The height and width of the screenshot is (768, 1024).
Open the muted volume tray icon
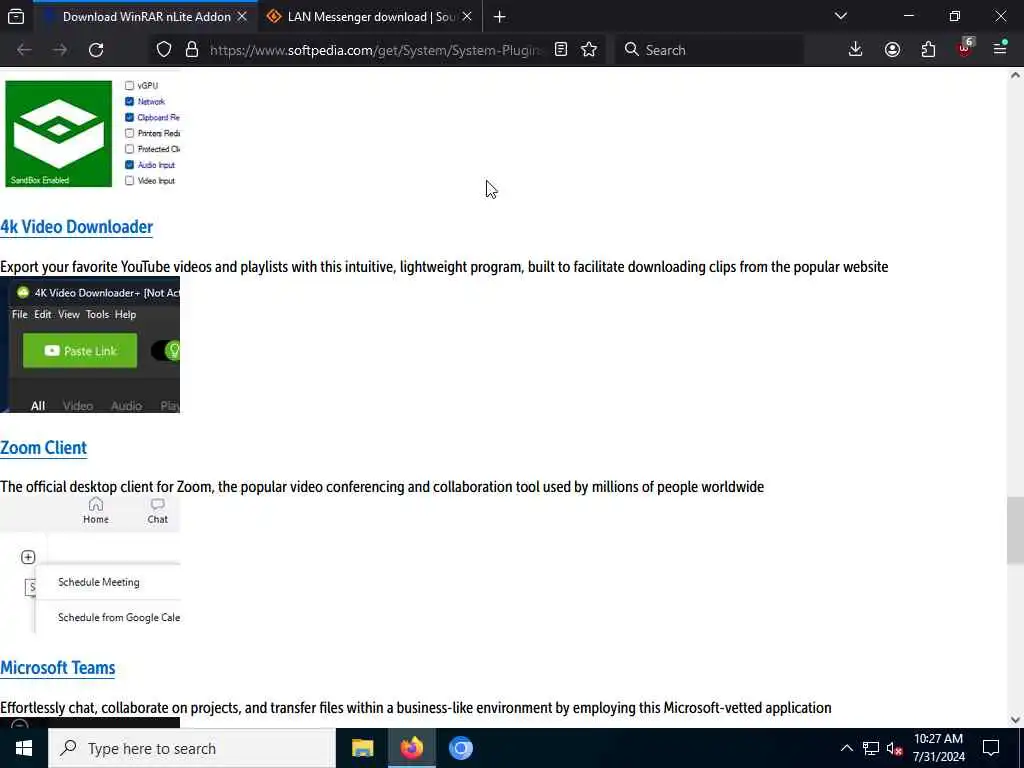pyautogui.click(x=895, y=748)
